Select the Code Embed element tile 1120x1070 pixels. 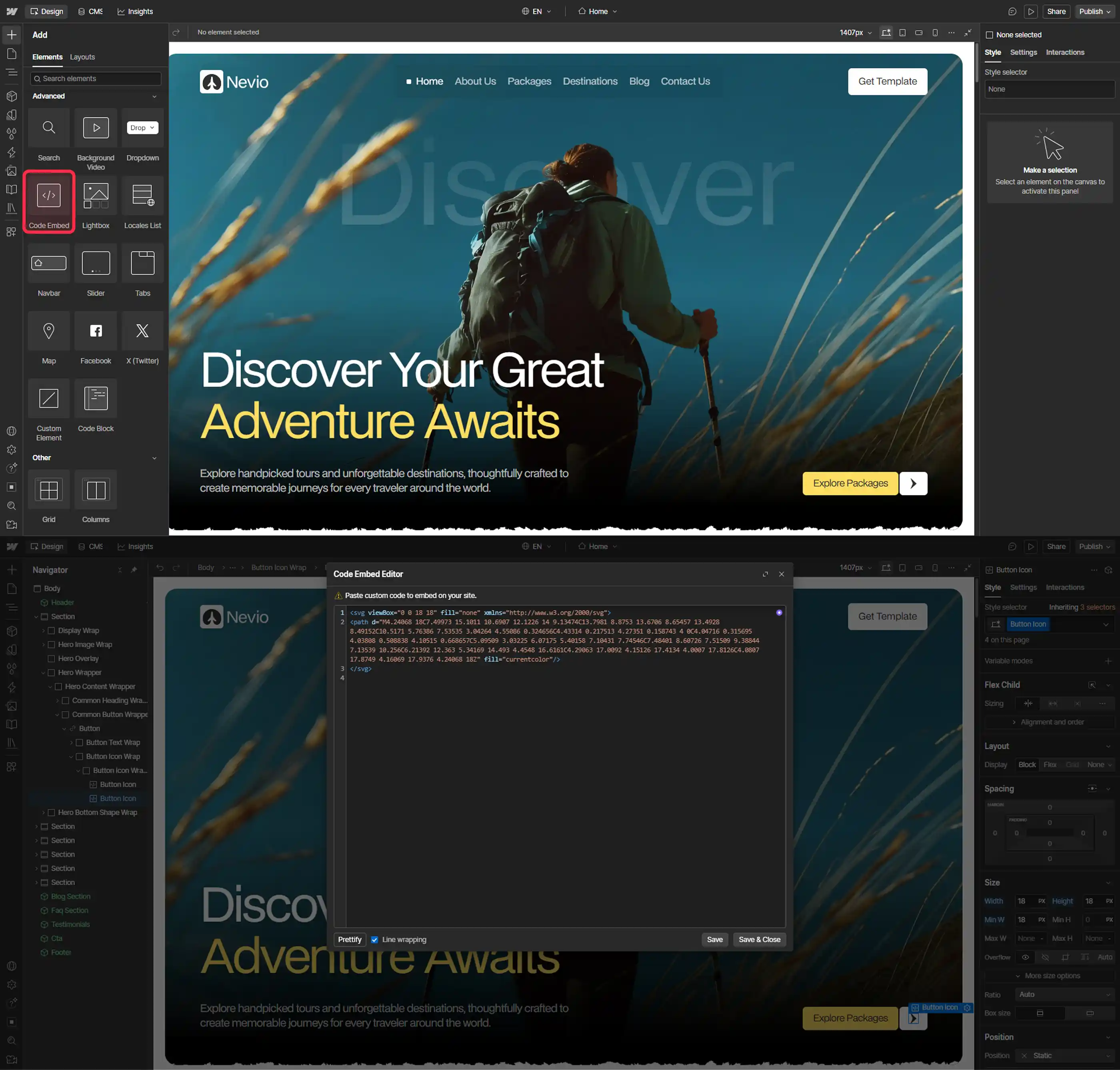click(x=49, y=202)
